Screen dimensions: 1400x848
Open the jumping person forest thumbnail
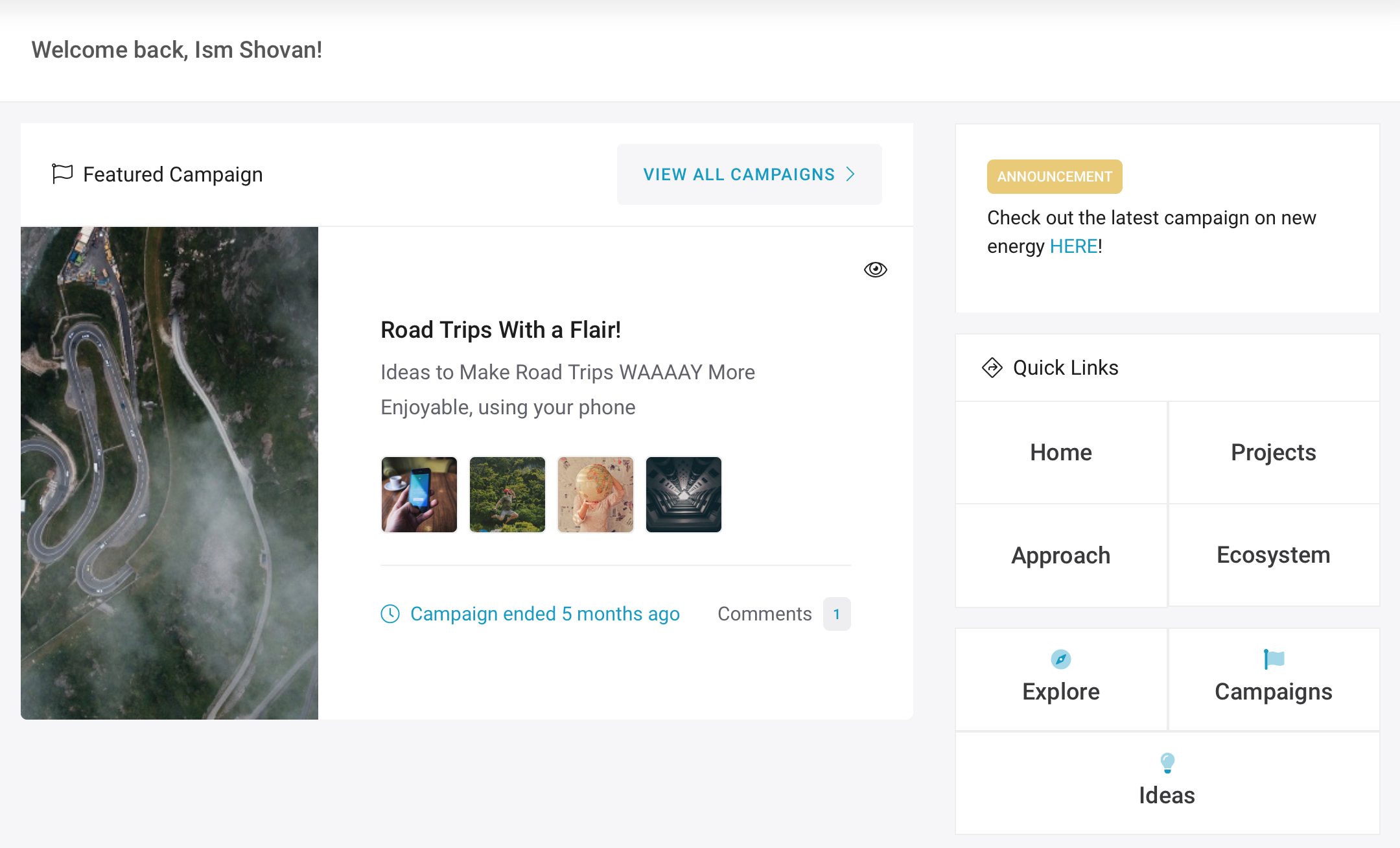pyautogui.click(x=507, y=495)
